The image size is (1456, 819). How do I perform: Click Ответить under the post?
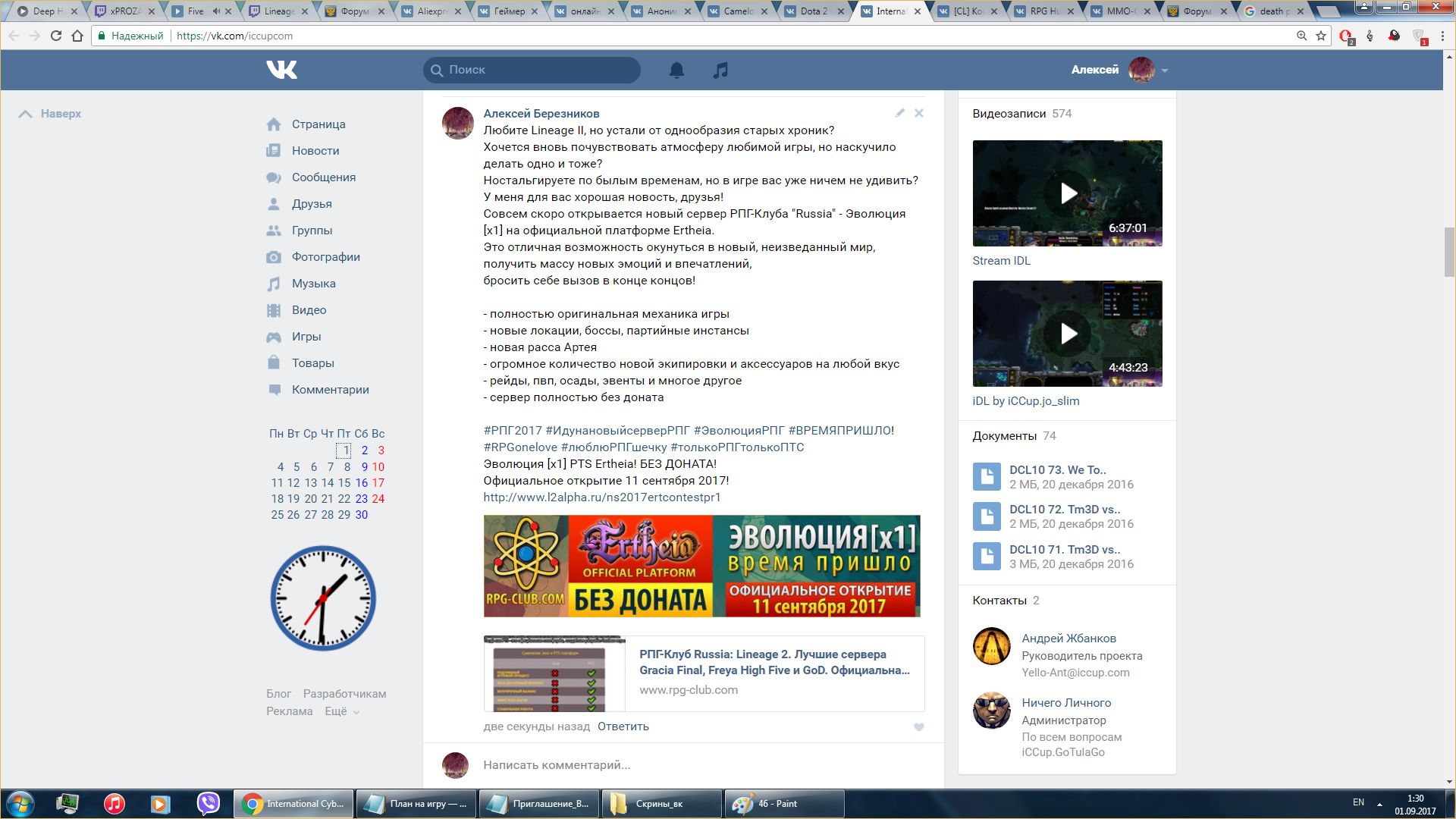coord(623,726)
